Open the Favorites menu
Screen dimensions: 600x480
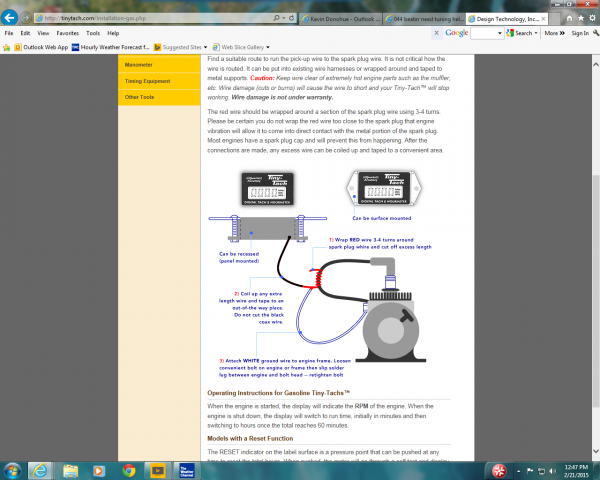pos(65,33)
